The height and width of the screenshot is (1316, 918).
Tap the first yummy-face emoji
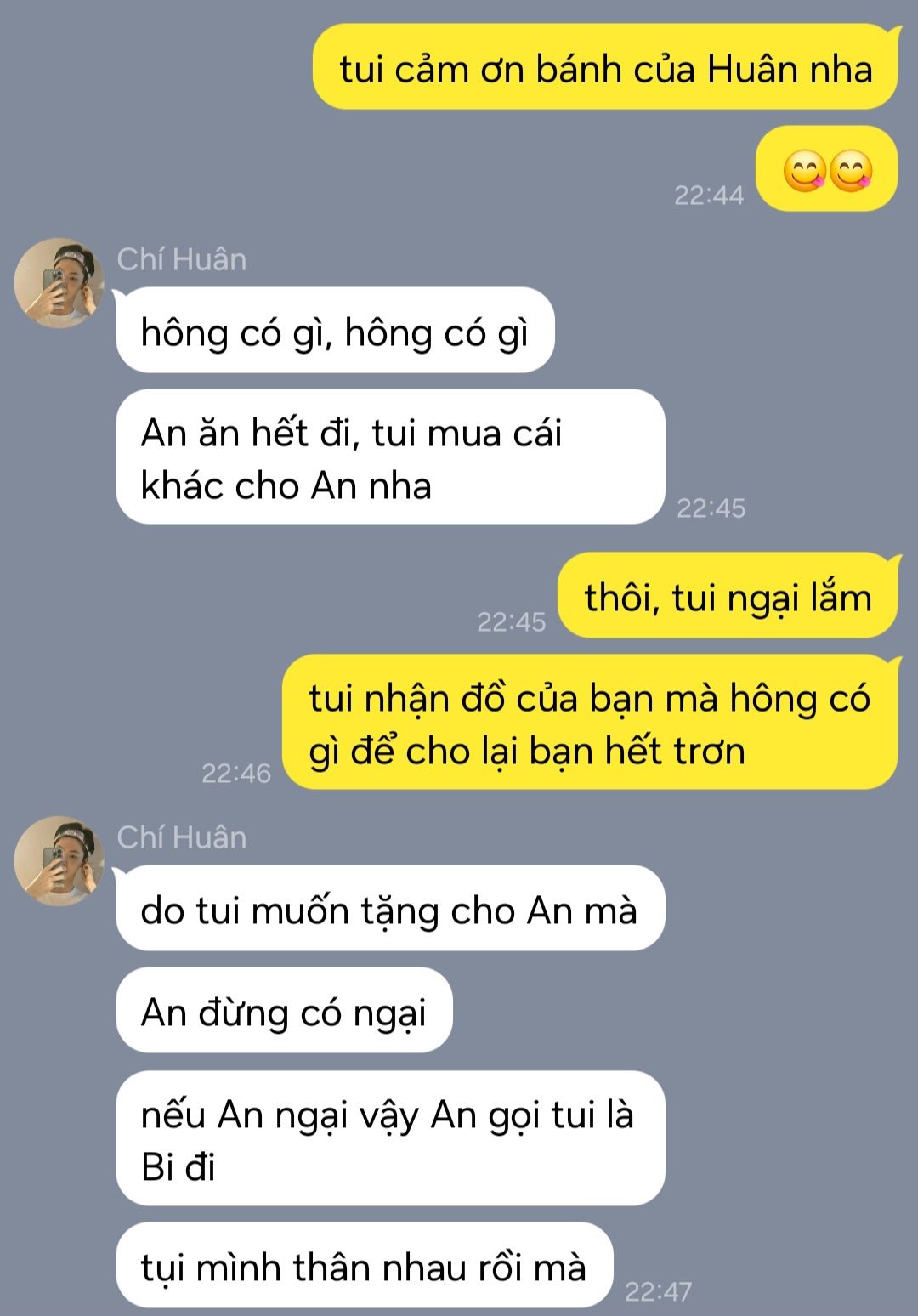pos(803,170)
